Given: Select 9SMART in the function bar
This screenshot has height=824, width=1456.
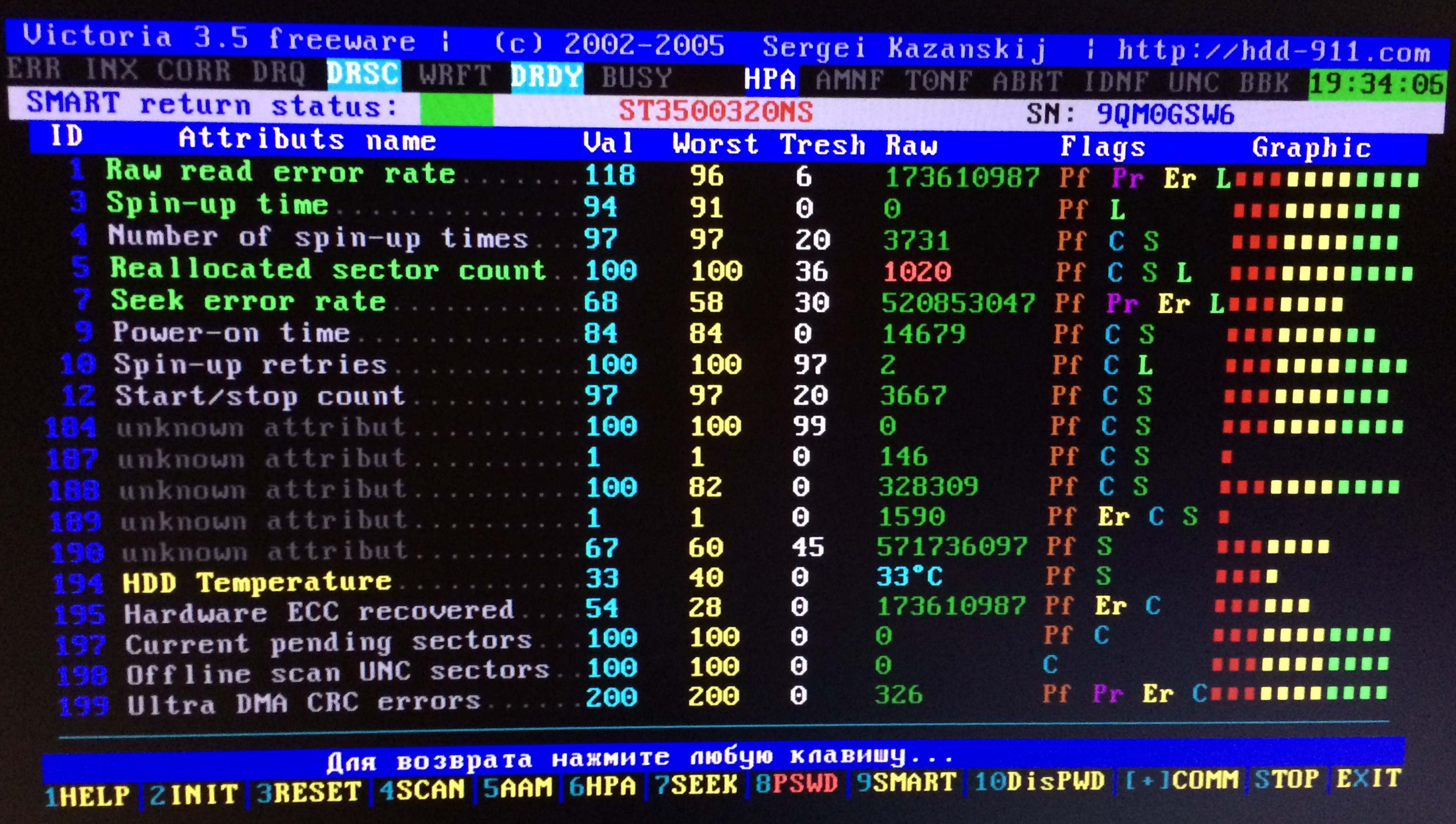Looking at the screenshot, I should point(906,782).
